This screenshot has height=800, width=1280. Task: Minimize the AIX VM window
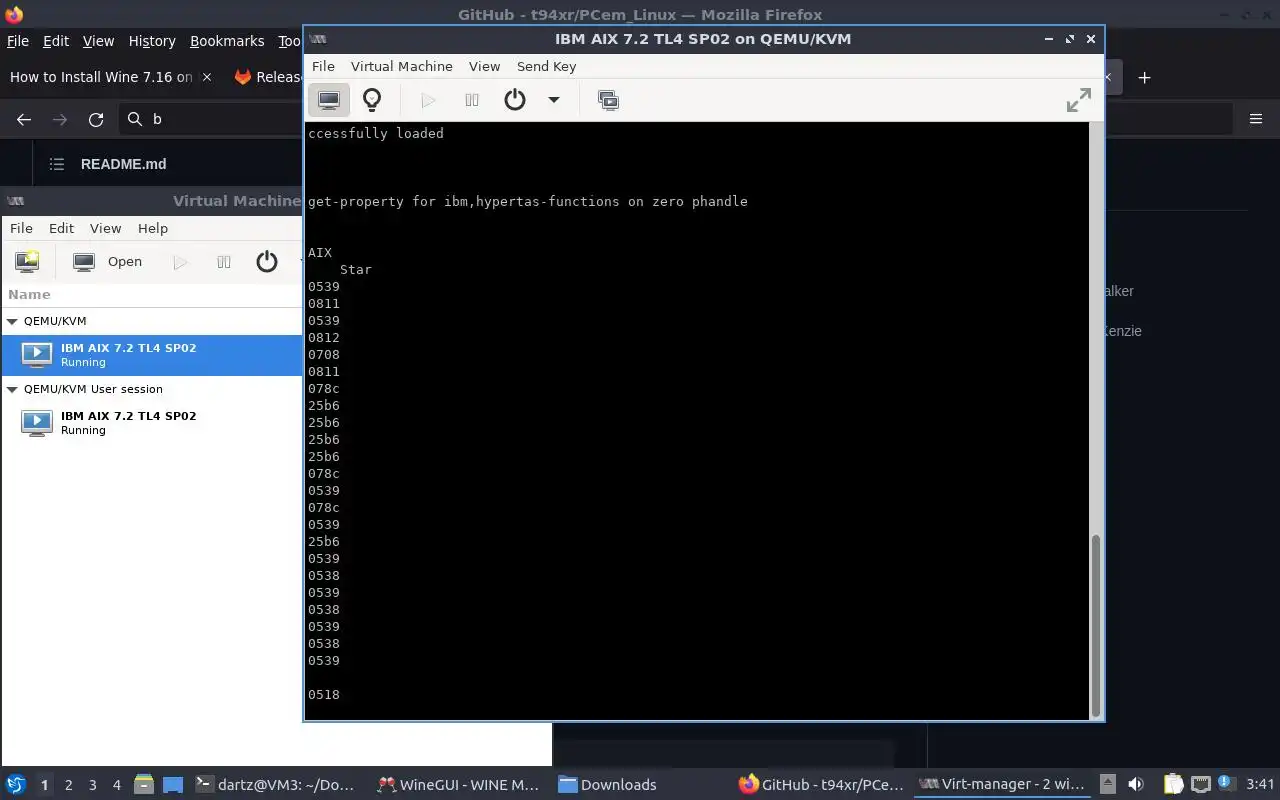click(1048, 39)
